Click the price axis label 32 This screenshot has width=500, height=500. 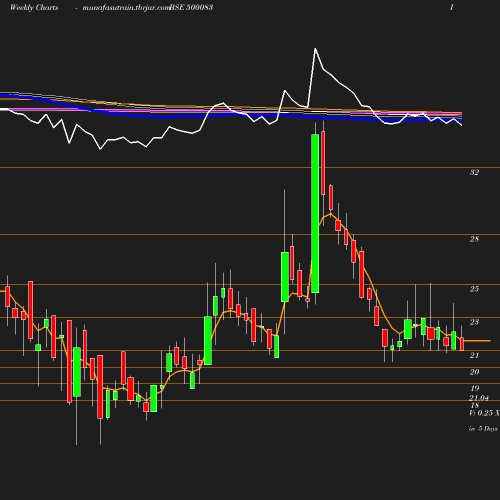[474, 172]
